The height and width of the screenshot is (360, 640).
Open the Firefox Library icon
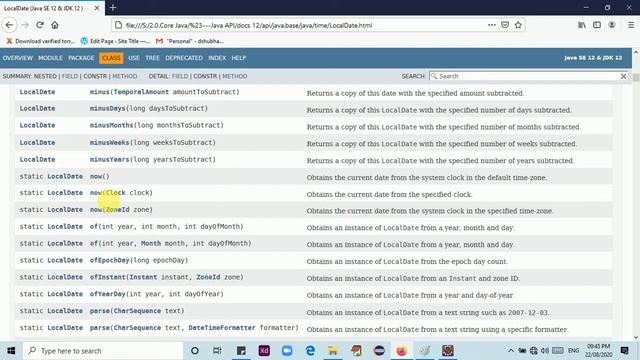point(582,25)
